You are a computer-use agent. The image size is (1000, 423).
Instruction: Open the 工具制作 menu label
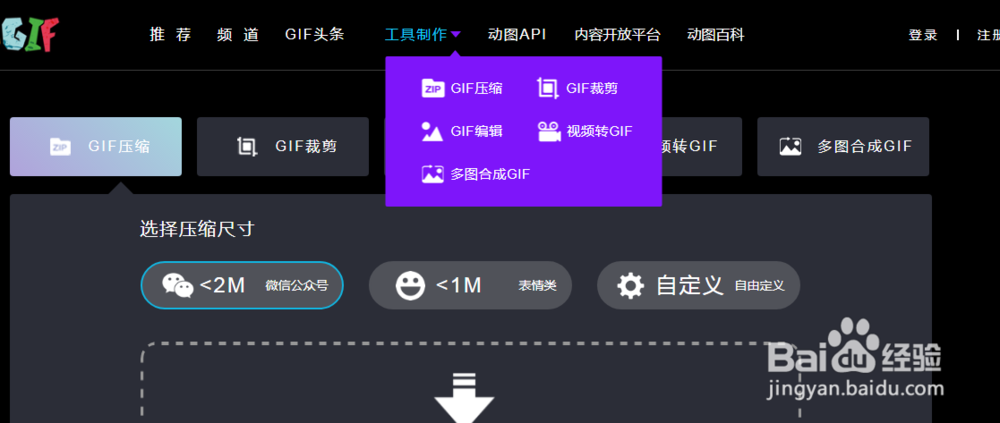pyautogui.click(x=416, y=34)
